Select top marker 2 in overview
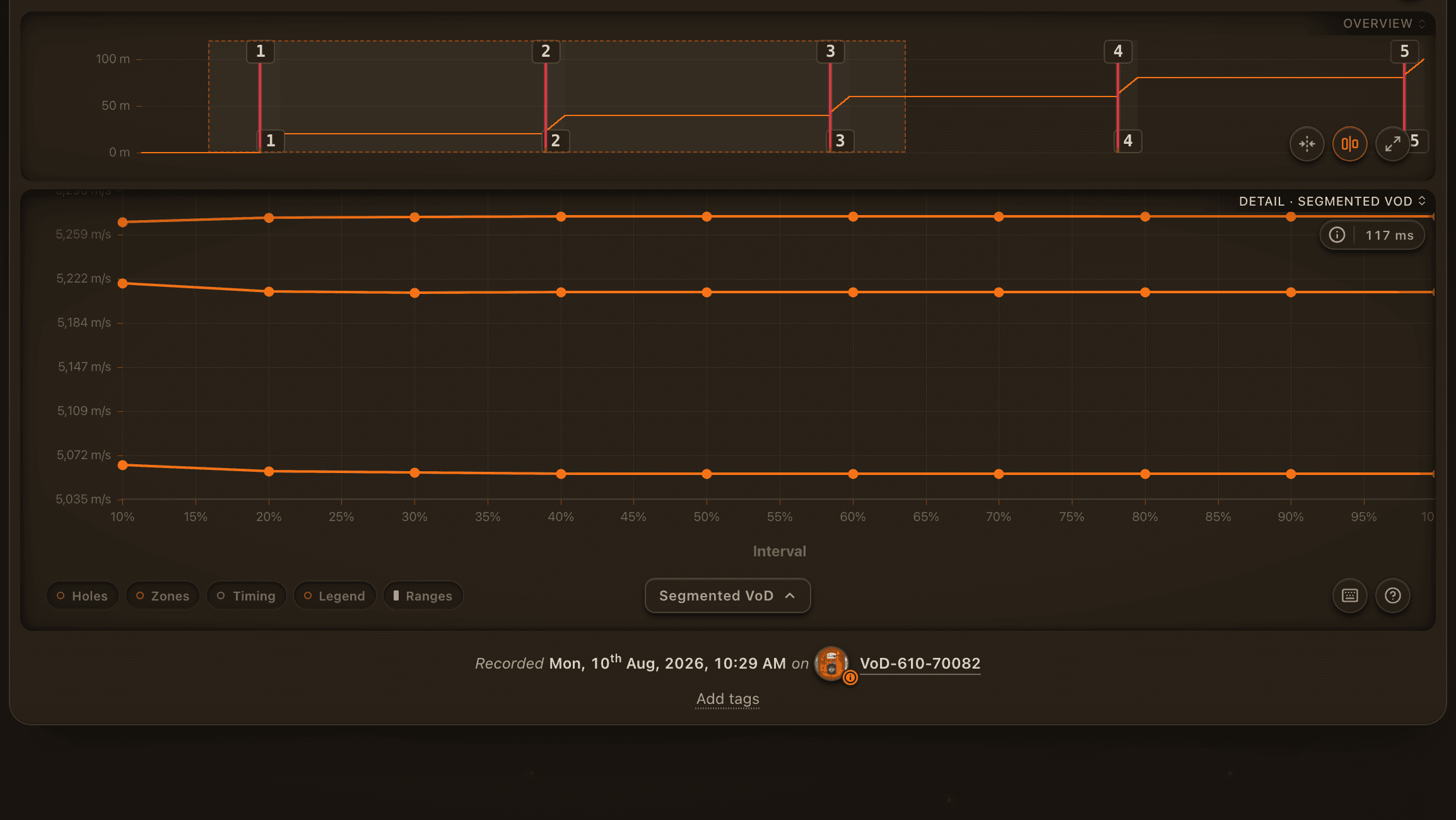 (x=546, y=51)
